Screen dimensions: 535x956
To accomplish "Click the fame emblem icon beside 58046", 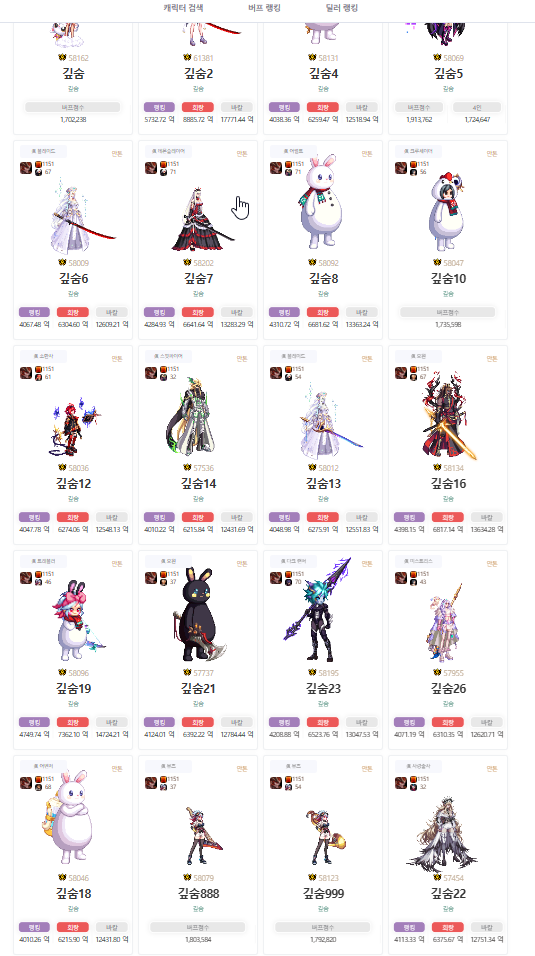I will pyautogui.click(x=62, y=877).
